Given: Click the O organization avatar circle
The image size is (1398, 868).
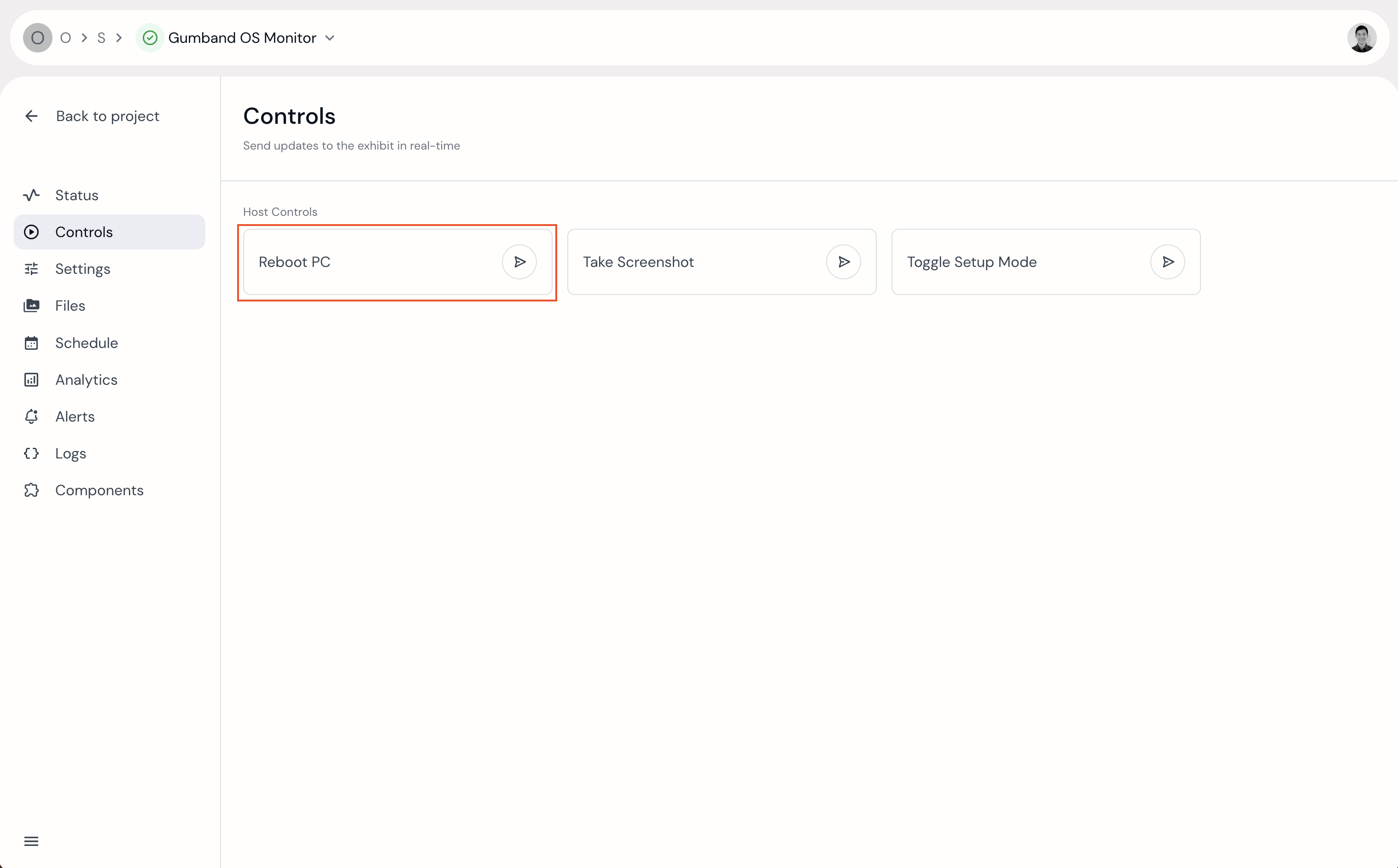Looking at the screenshot, I should 37,38.
